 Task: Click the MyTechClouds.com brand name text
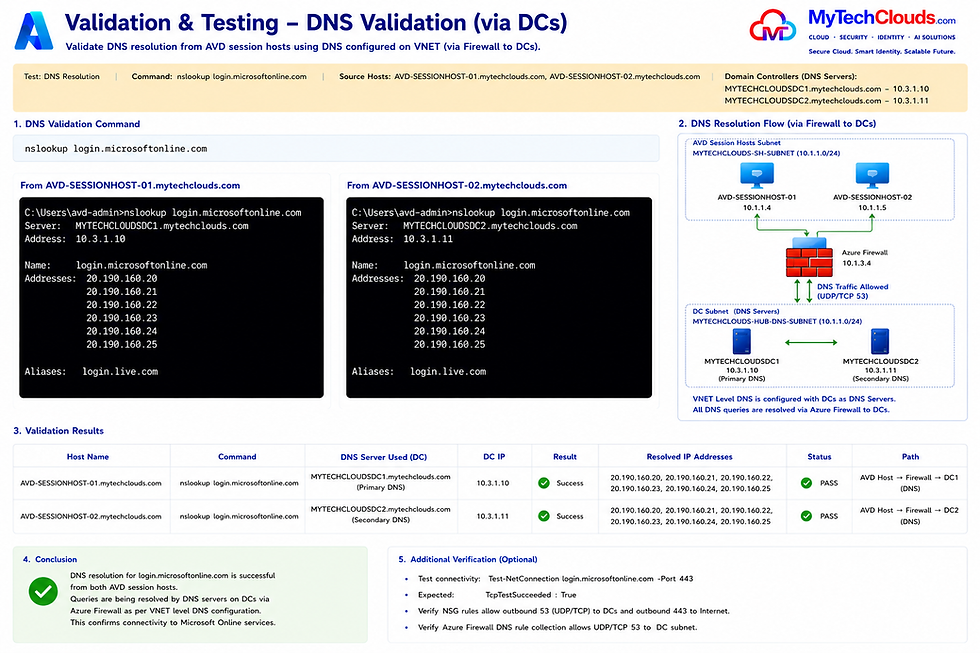(882, 17)
